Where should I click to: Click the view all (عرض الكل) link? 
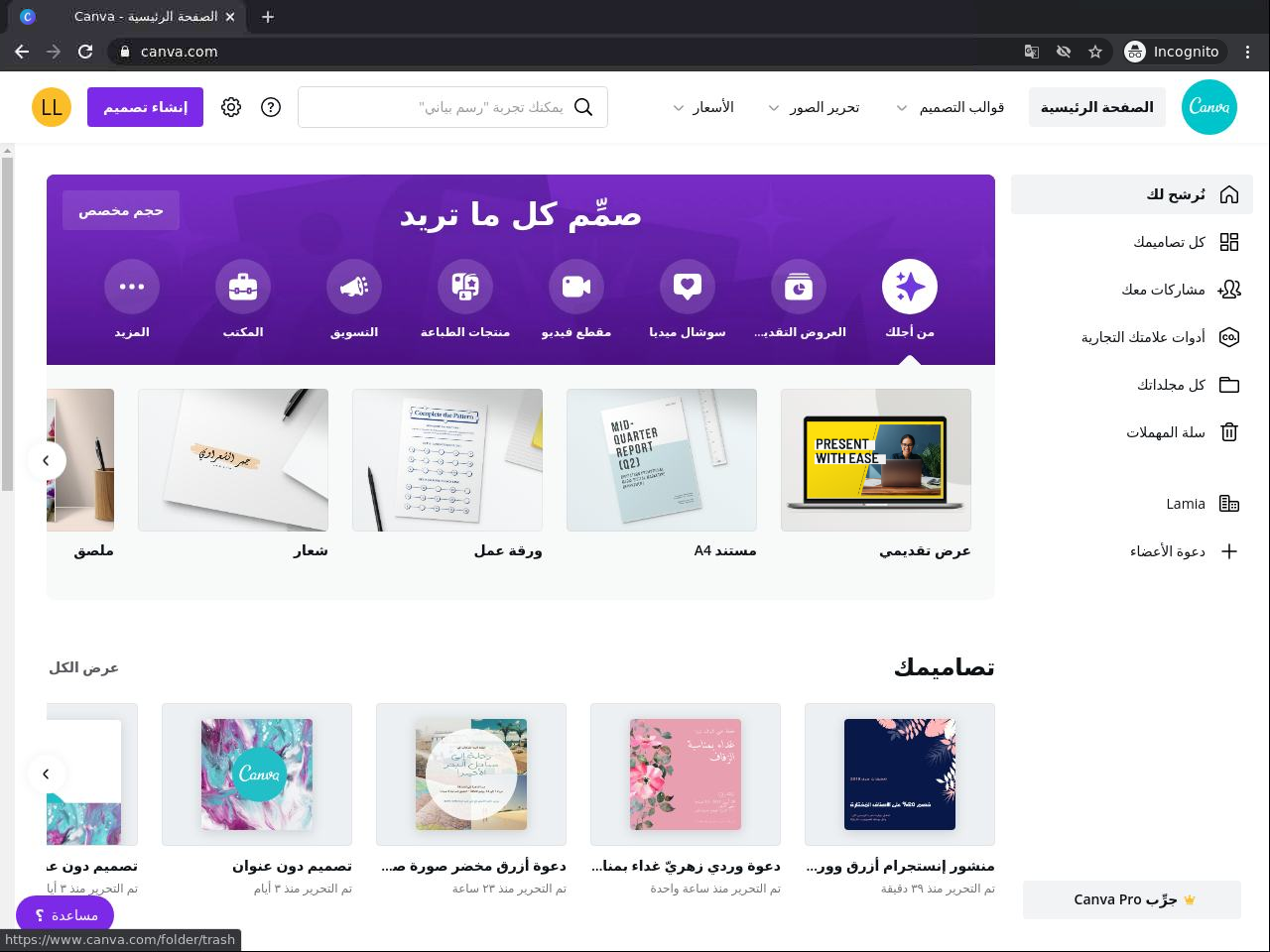tap(83, 667)
